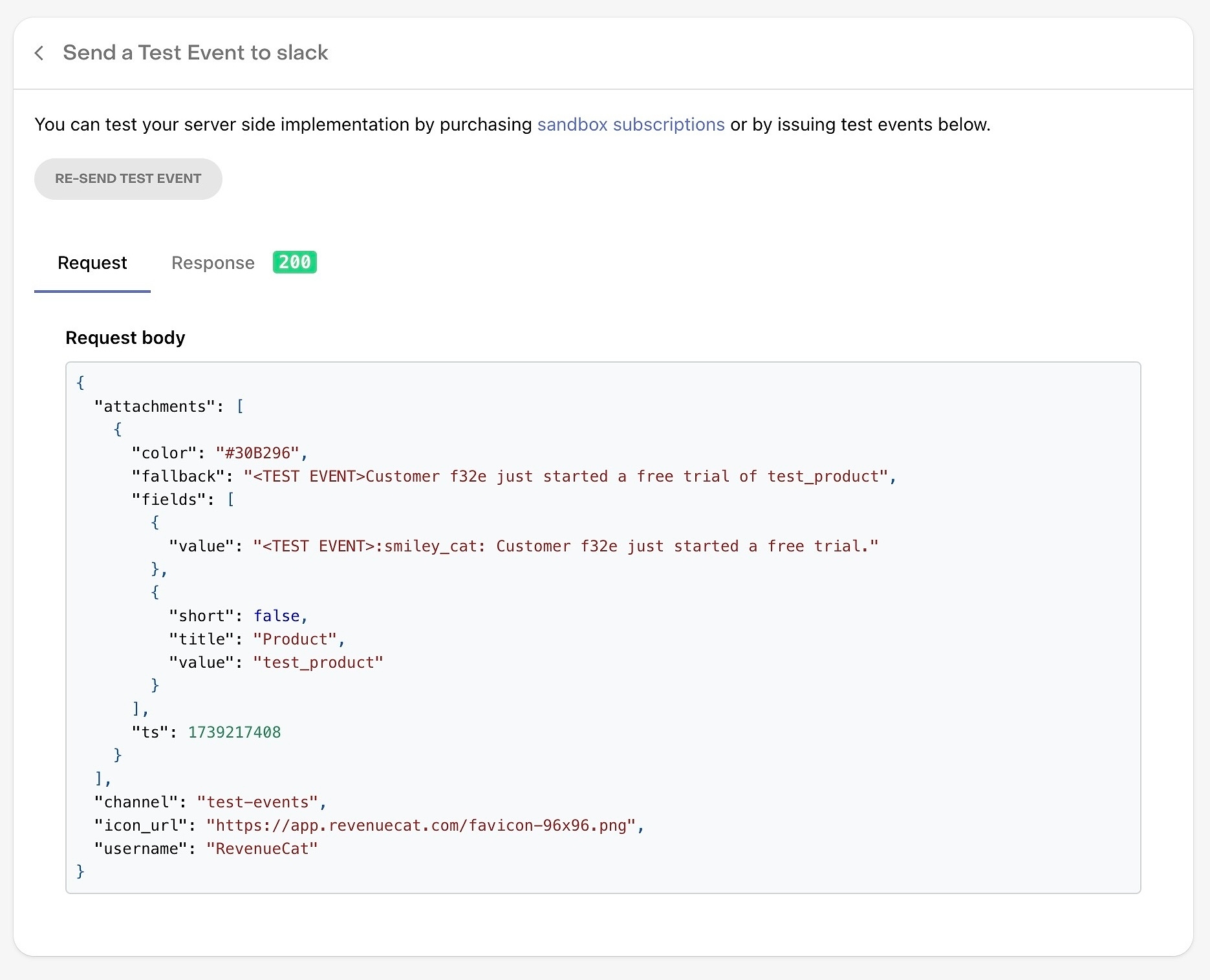Switch to the Response tab
1210x980 pixels.
pos(213,262)
